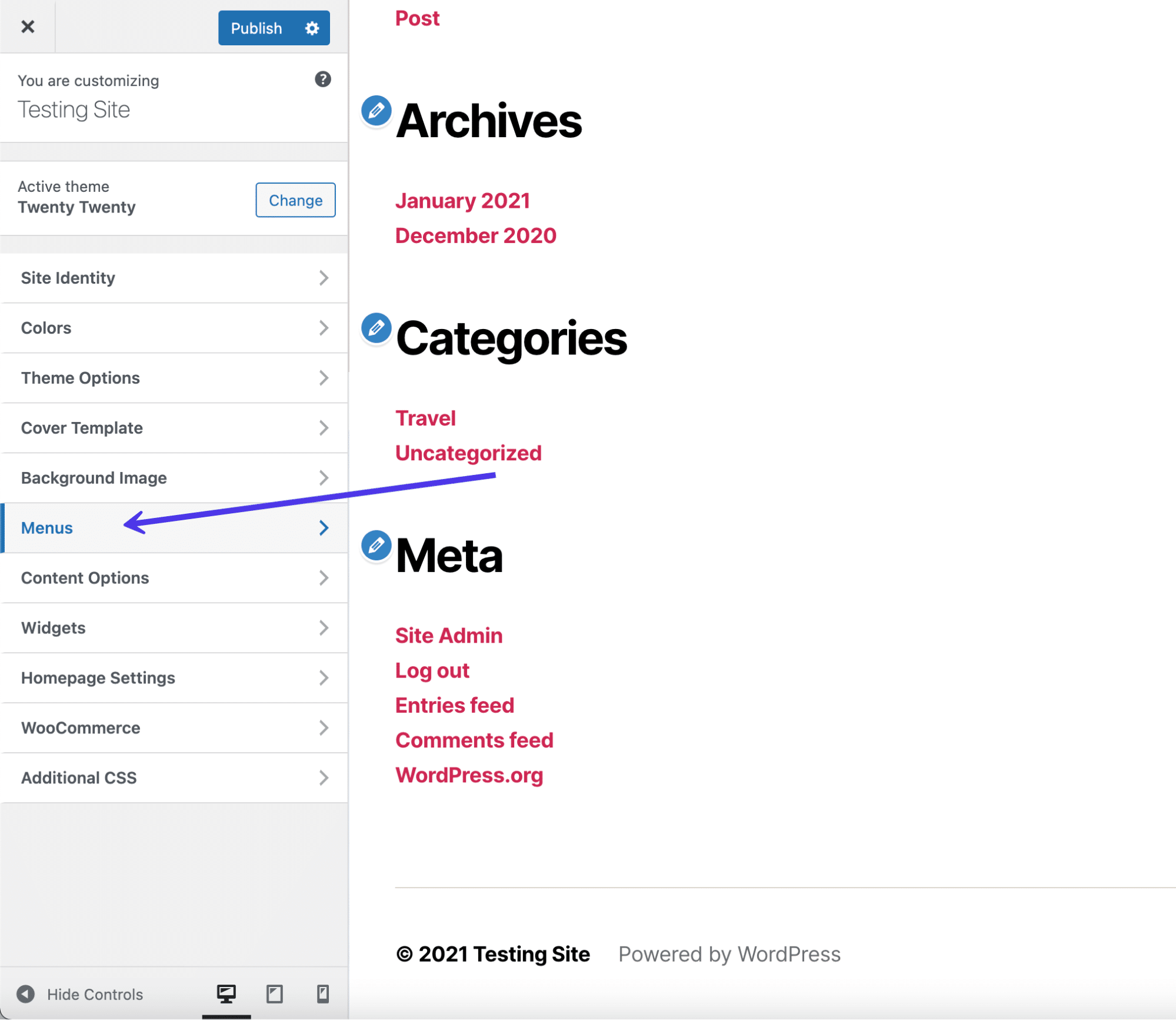Click the tablet view icon in toolbar
This screenshot has width=1176, height=1020.
pyautogui.click(x=273, y=993)
